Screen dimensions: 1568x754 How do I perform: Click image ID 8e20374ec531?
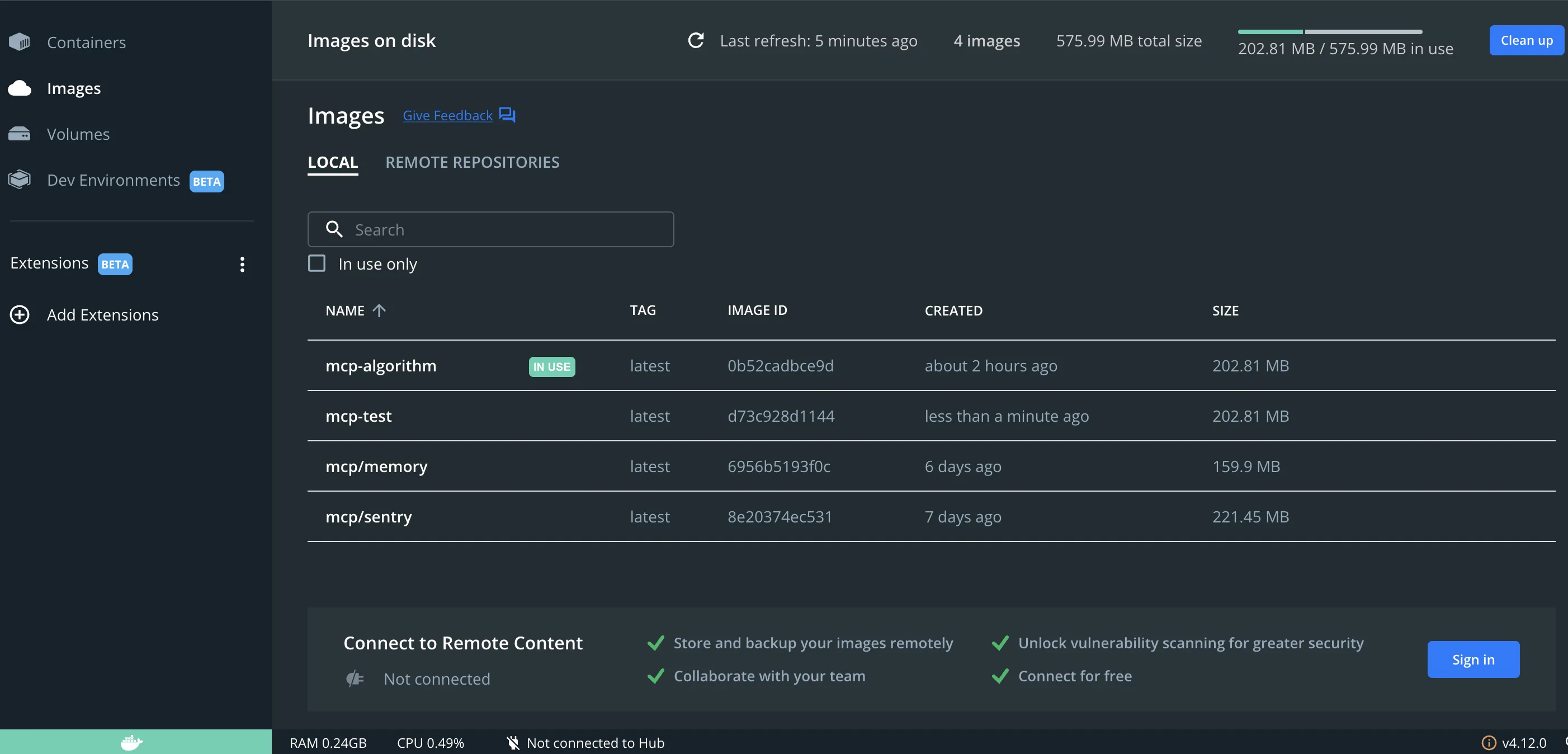pos(780,517)
